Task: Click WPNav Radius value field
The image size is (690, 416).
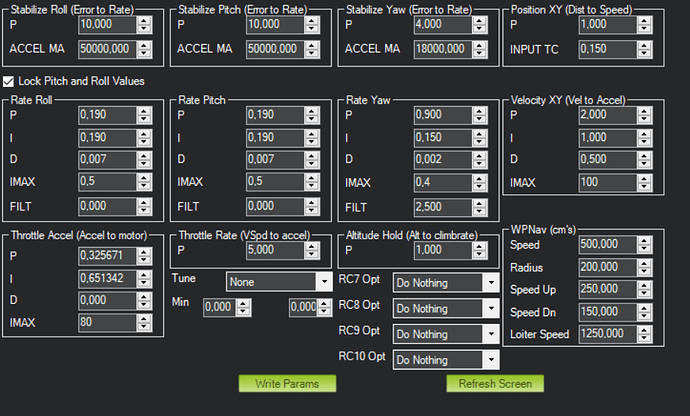Action: (607, 267)
